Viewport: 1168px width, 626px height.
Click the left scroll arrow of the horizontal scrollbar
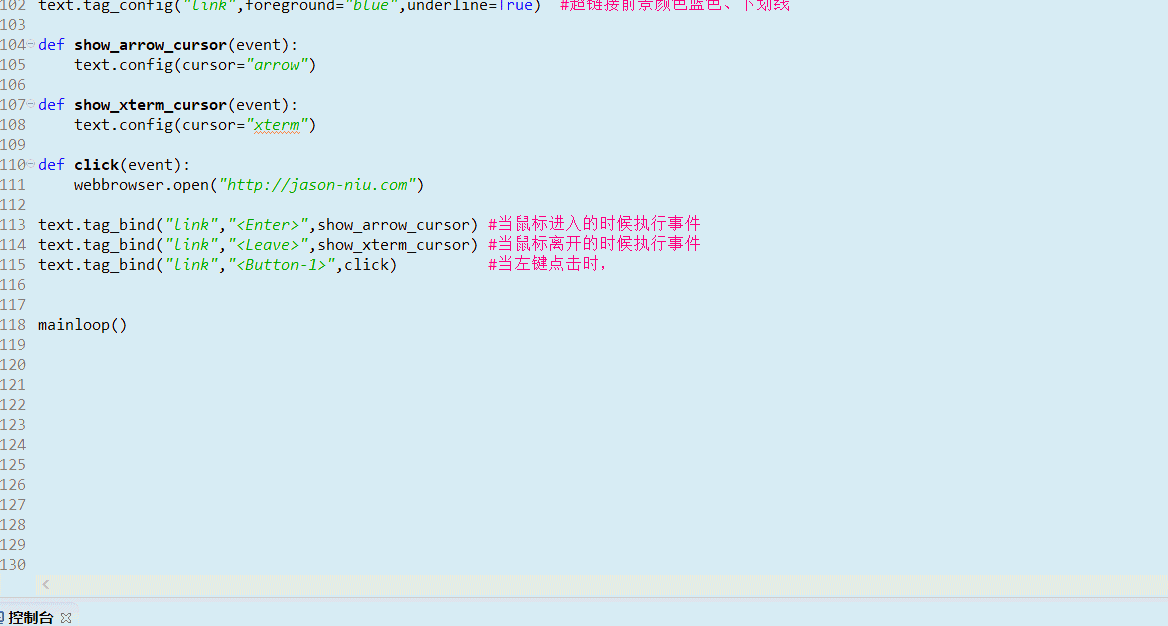coord(46,584)
